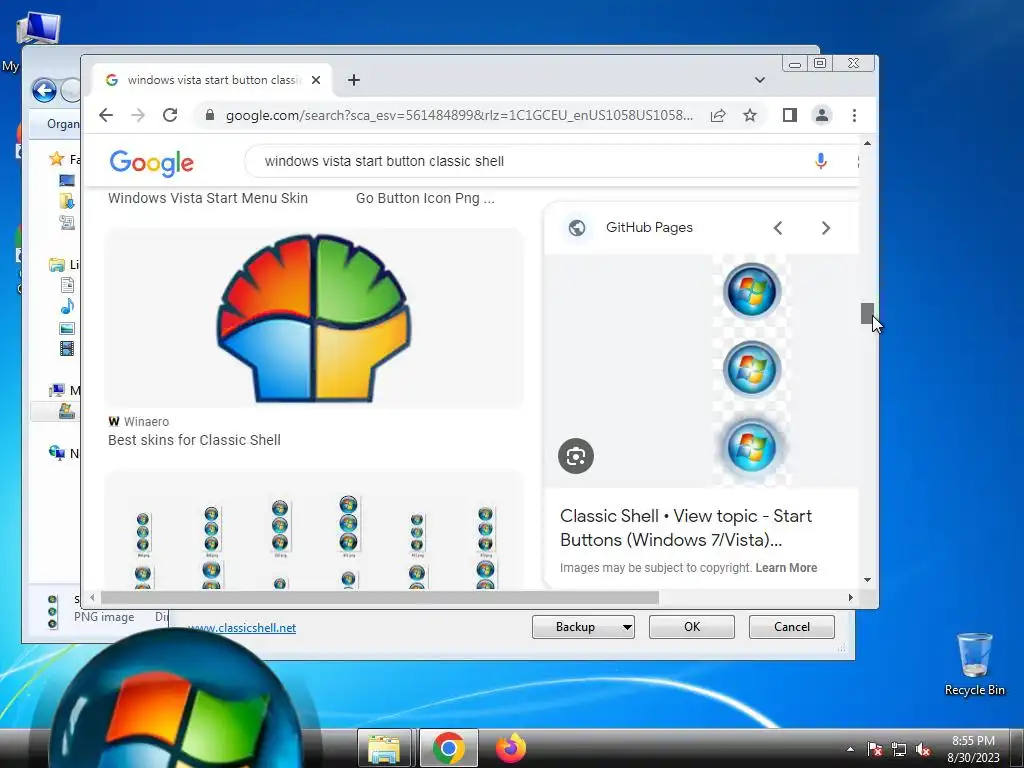Open Action Center flag in tray

pos(874,749)
